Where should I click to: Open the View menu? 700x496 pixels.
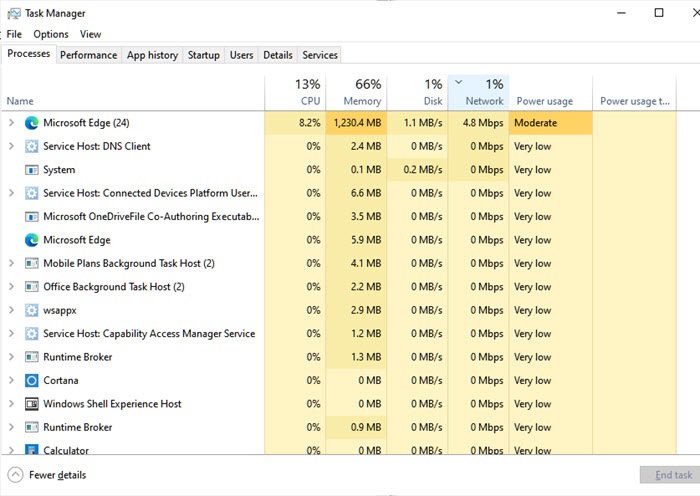pyautogui.click(x=91, y=34)
